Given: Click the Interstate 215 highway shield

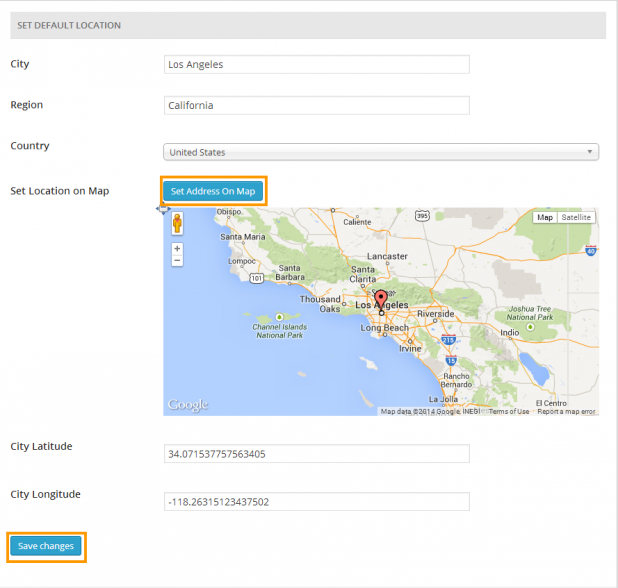Looking at the screenshot, I should point(449,339).
